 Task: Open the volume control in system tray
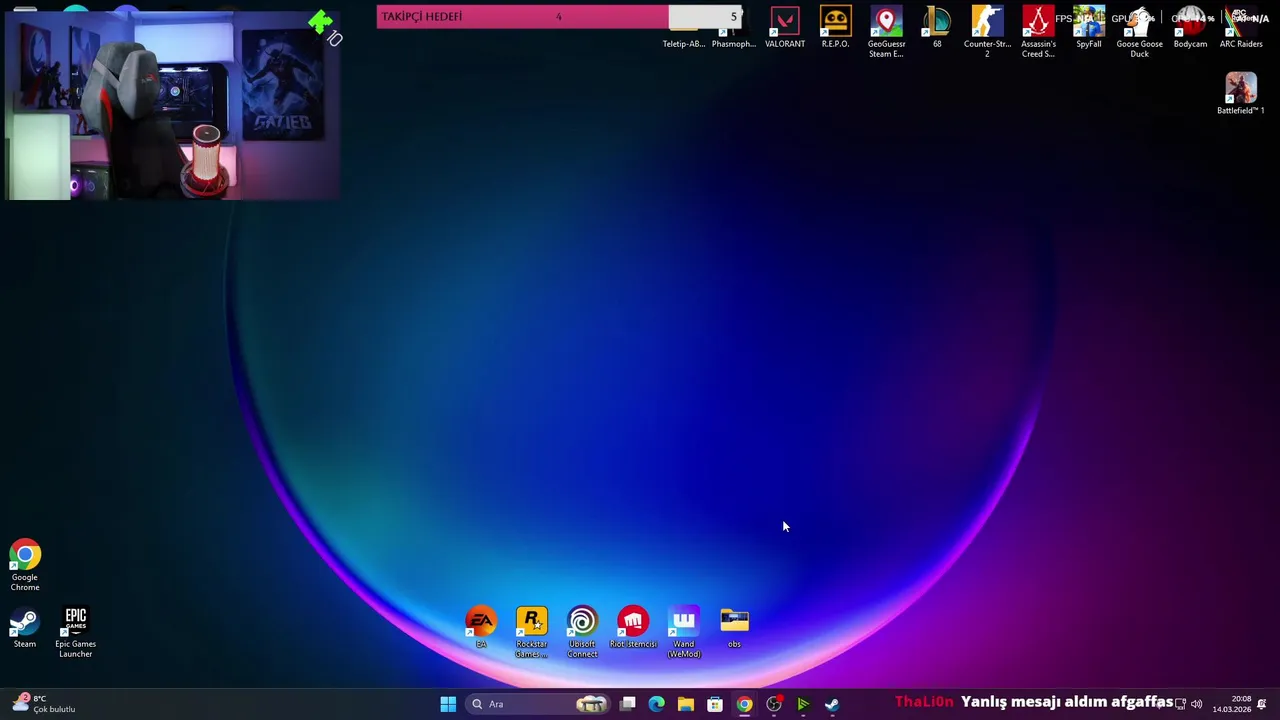[x=1197, y=704]
